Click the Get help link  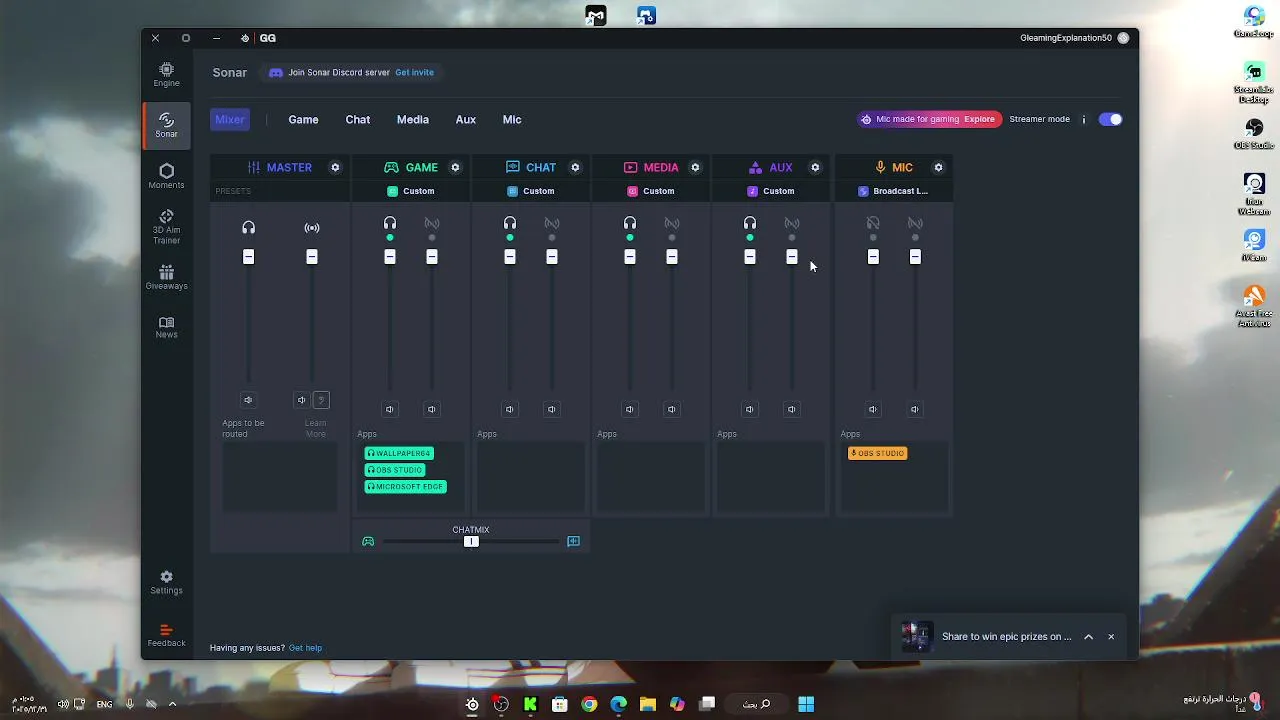(305, 648)
